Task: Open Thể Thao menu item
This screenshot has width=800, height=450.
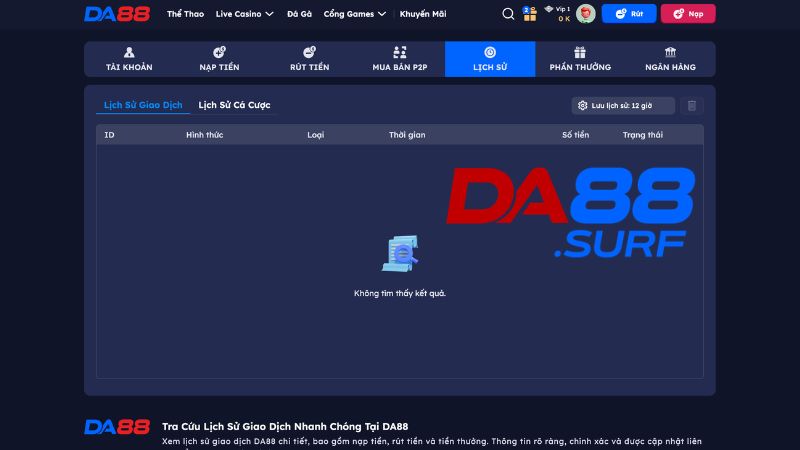Action: 185,14
